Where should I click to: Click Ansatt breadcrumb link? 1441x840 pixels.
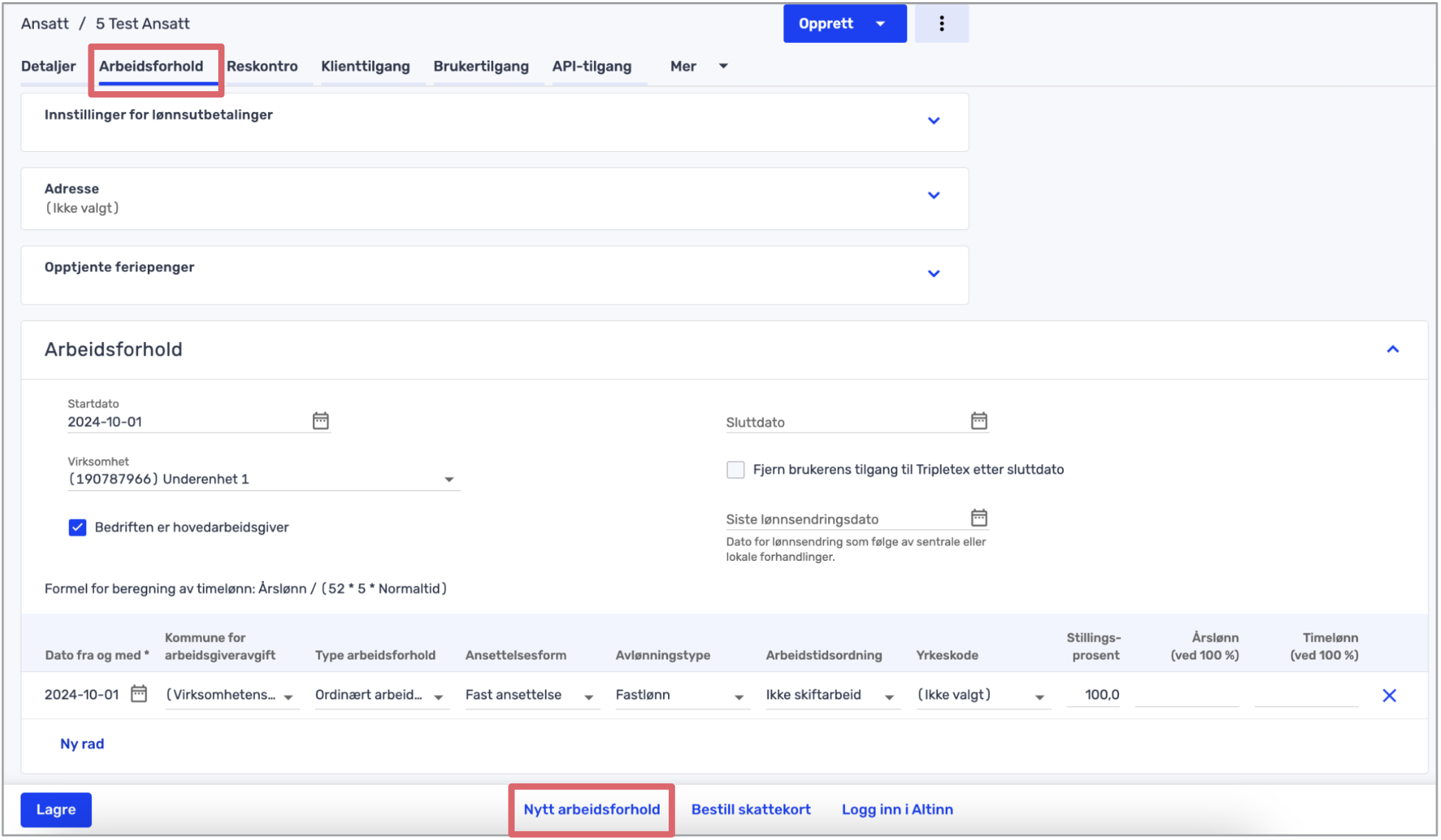coord(45,23)
